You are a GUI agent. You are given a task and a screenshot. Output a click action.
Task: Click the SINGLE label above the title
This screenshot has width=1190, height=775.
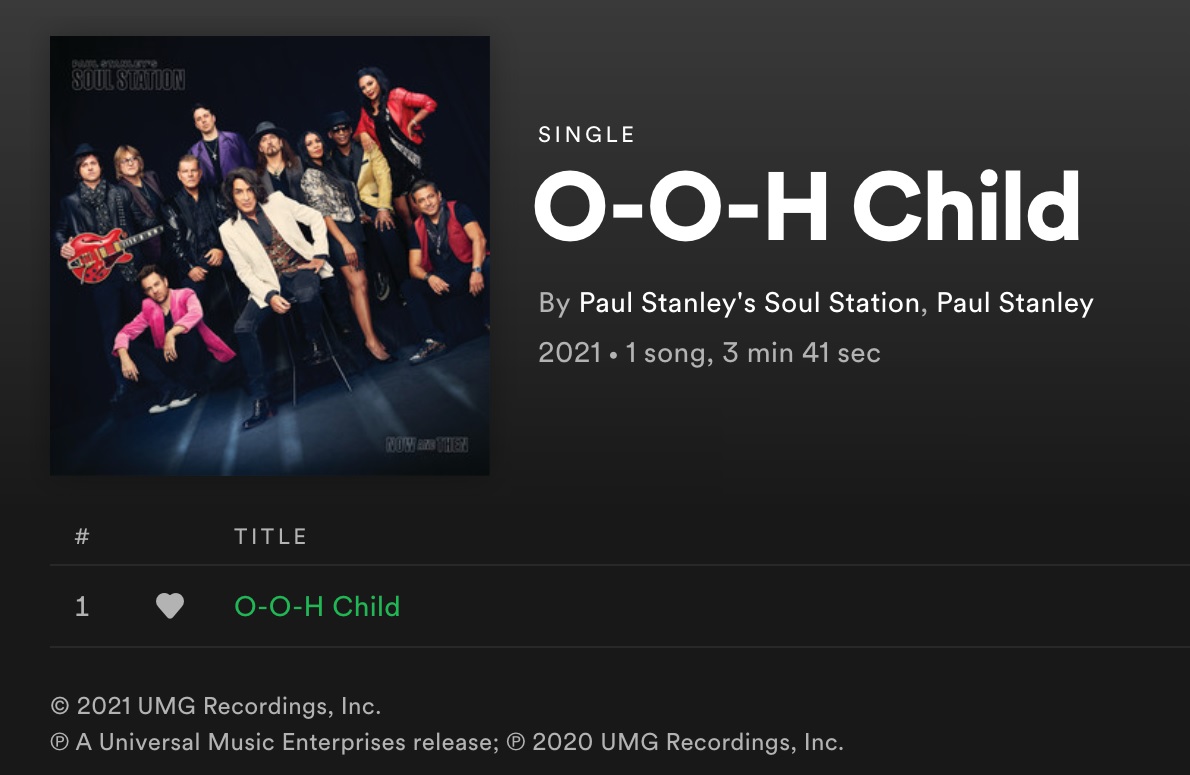point(586,135)
